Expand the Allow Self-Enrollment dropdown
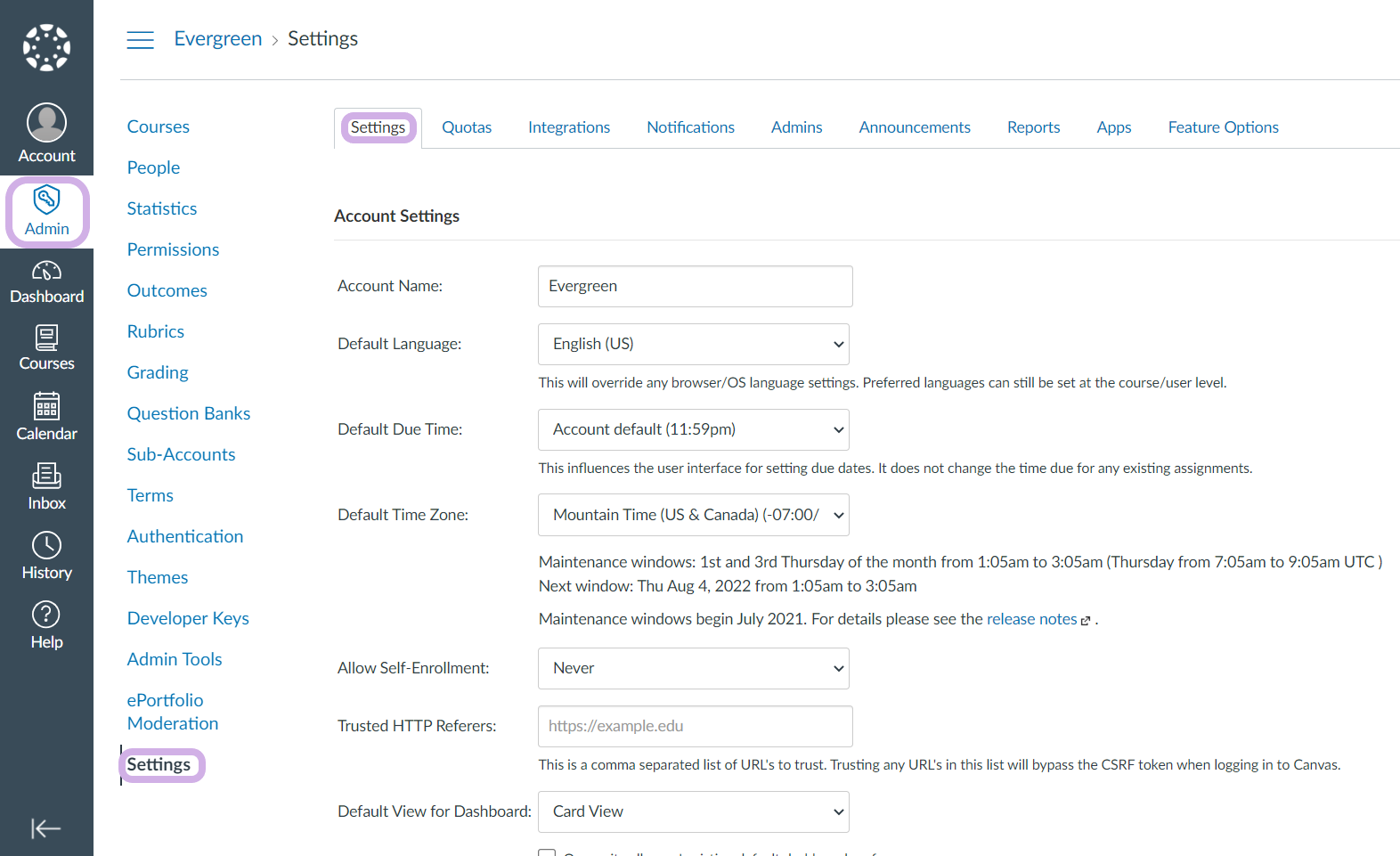The height and width of the screenshot is (856, 1400). 693,668
